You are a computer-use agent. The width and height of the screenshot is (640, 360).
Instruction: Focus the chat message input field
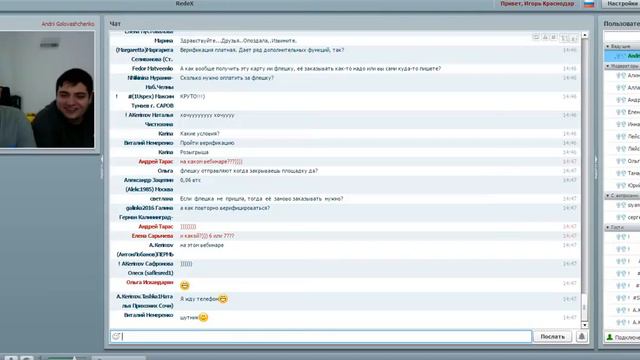[x=321, y=336]
